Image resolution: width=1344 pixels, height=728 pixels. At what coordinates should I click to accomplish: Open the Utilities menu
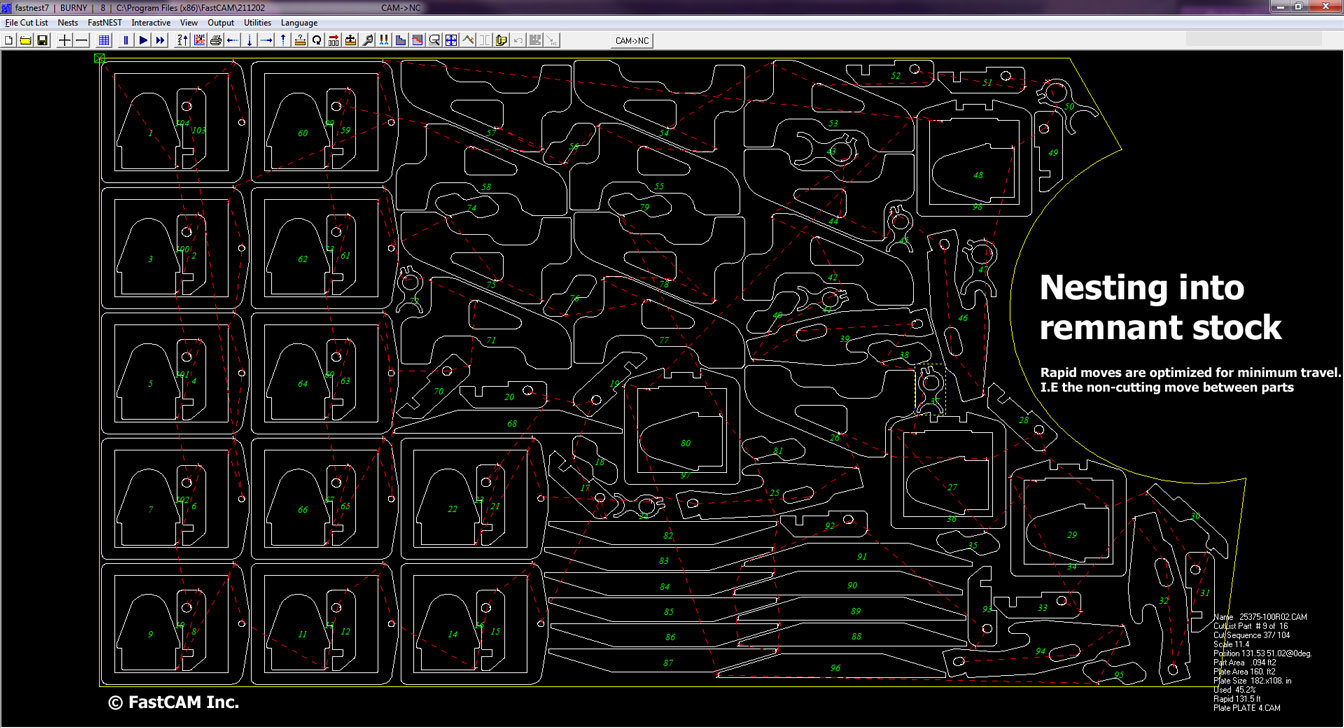click(x=258, y=22)
